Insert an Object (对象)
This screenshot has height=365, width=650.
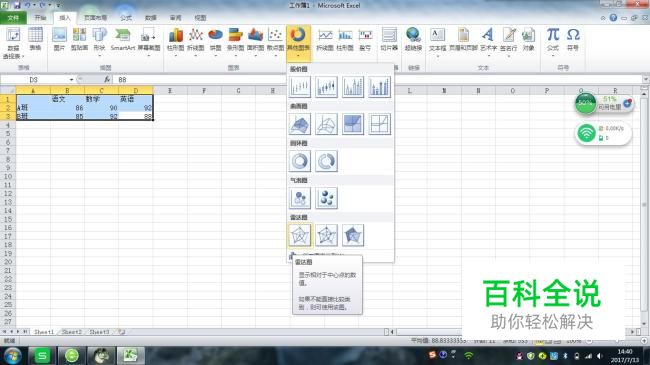(x=528, y=40)
